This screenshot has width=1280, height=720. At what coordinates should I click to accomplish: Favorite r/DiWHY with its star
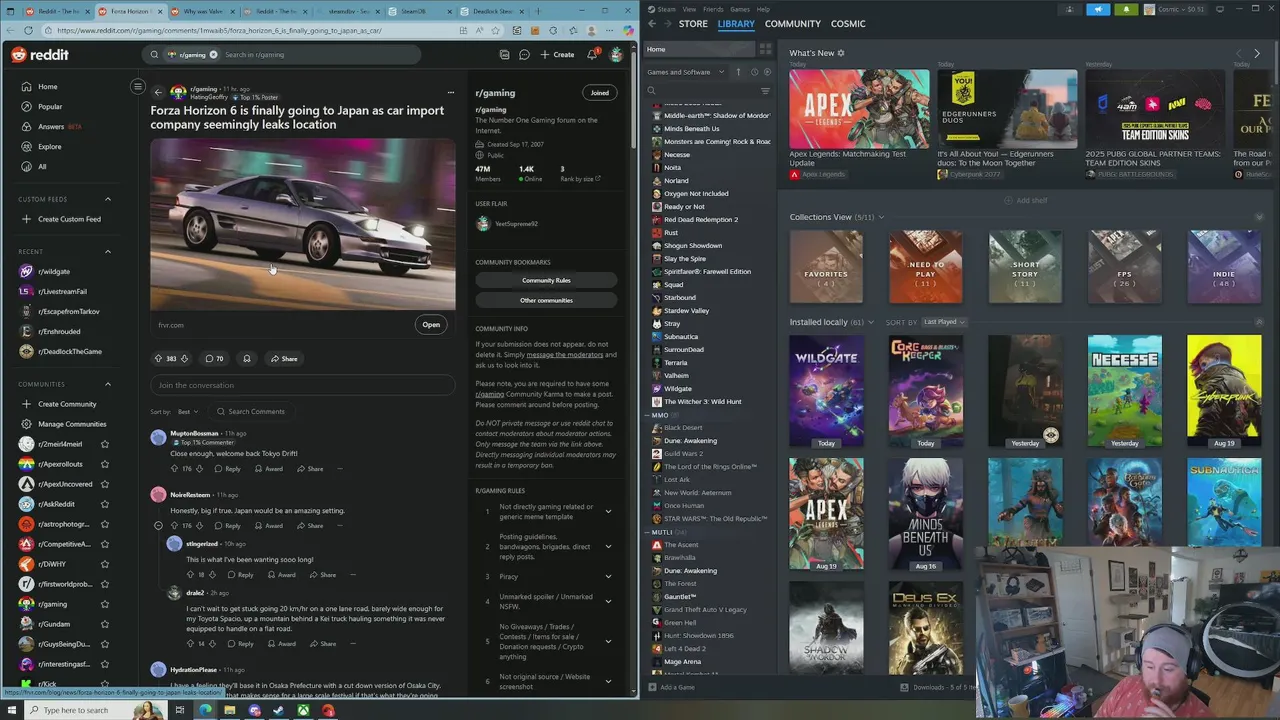tap(104, 564)
